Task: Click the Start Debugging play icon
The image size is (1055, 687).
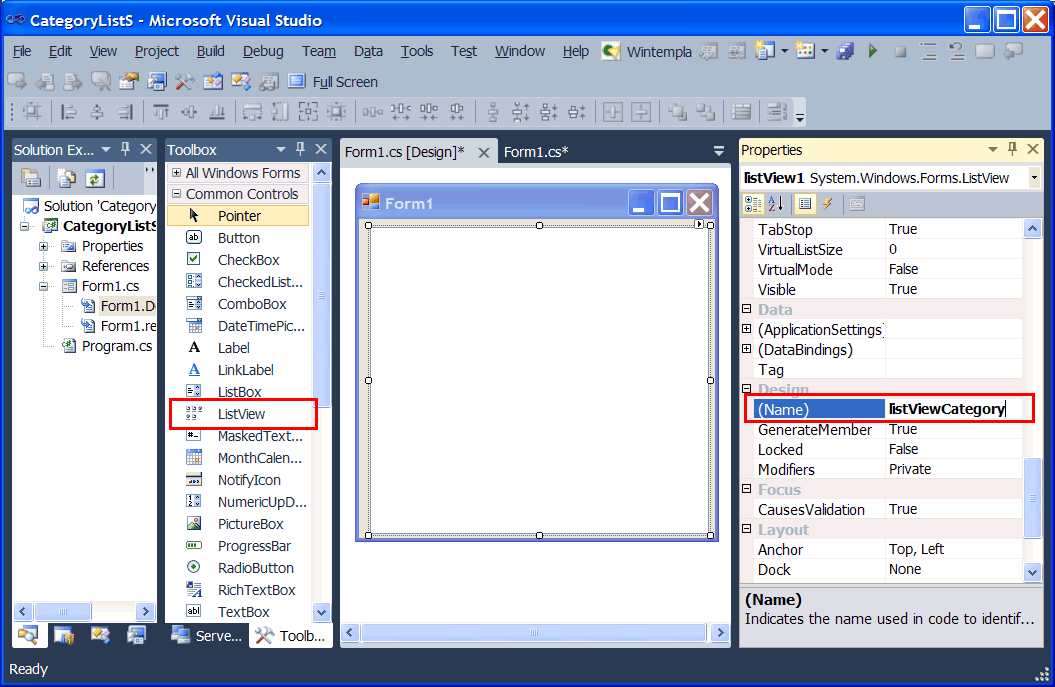Action: [873, 51]
